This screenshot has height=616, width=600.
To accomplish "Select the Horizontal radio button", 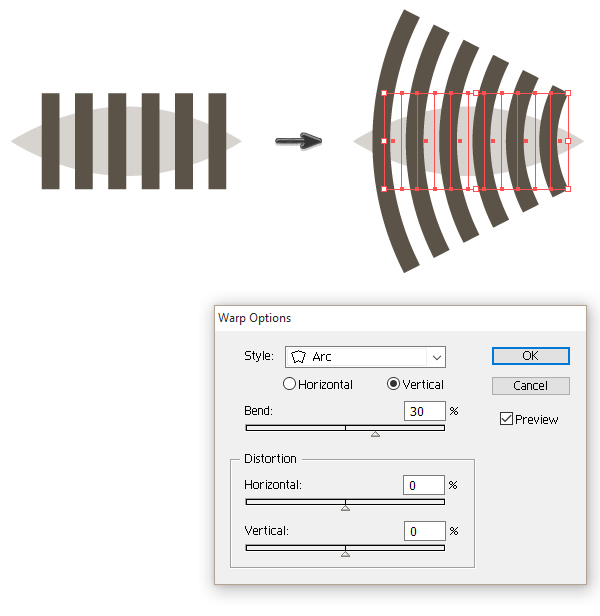I will point(290,384).
